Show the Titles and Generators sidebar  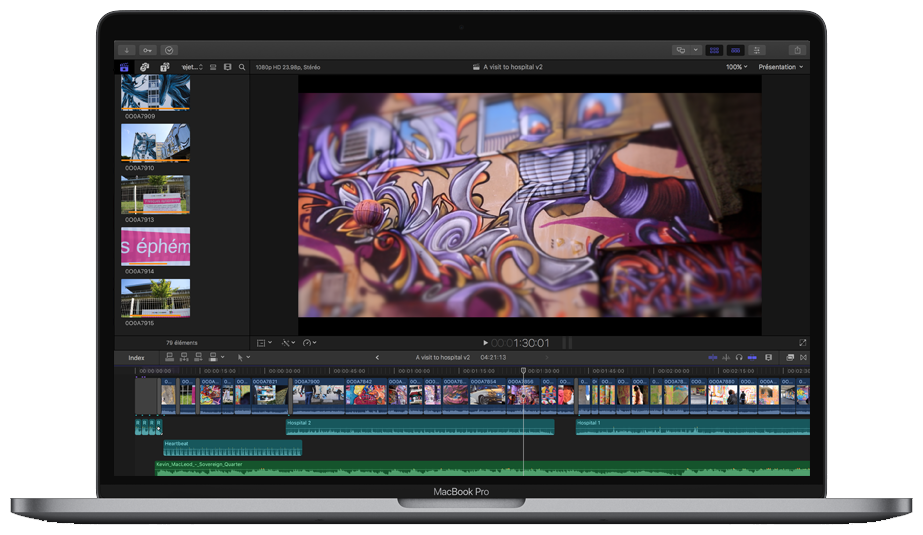coord(165,67)
